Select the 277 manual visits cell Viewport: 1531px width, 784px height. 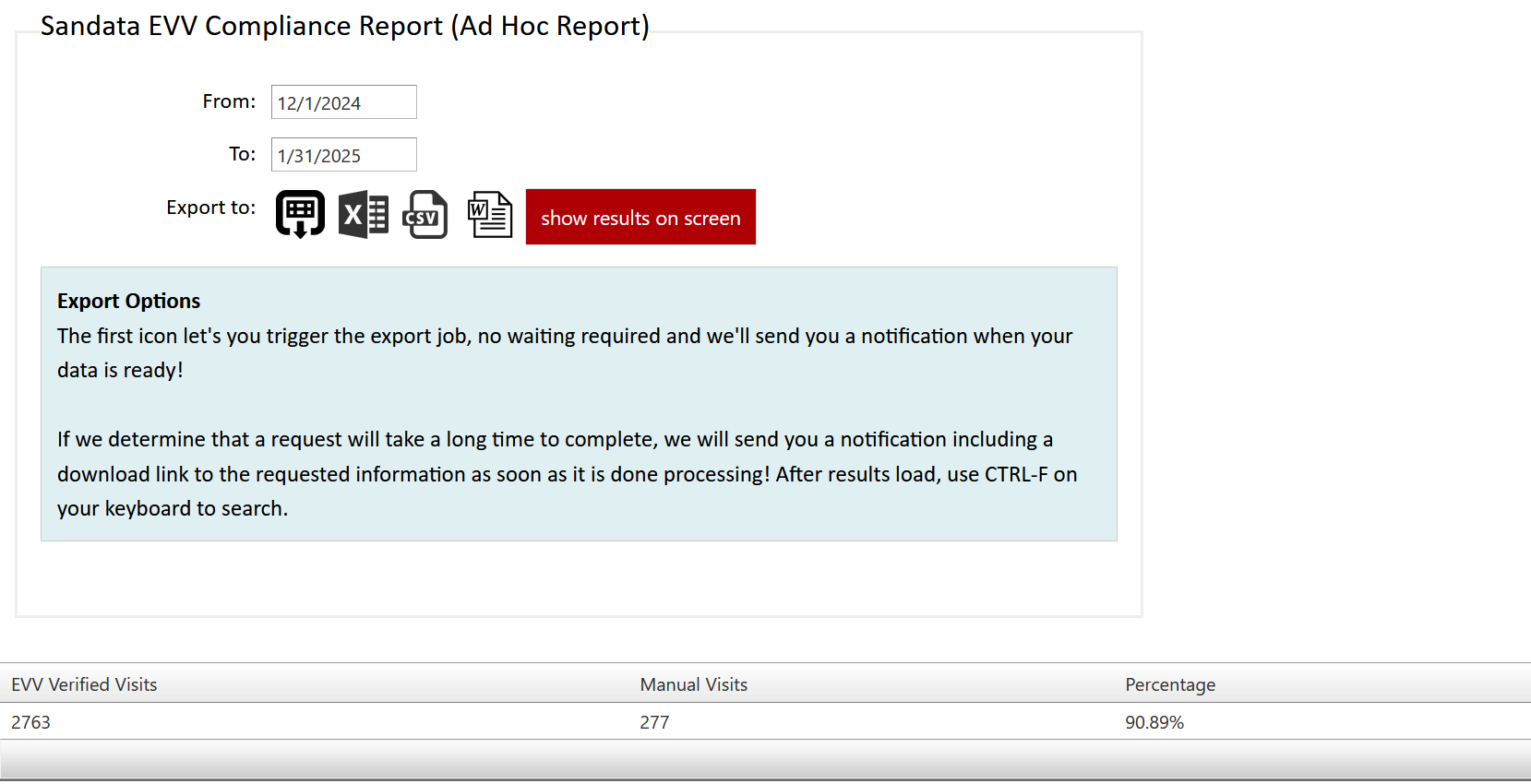coord(654,722)
